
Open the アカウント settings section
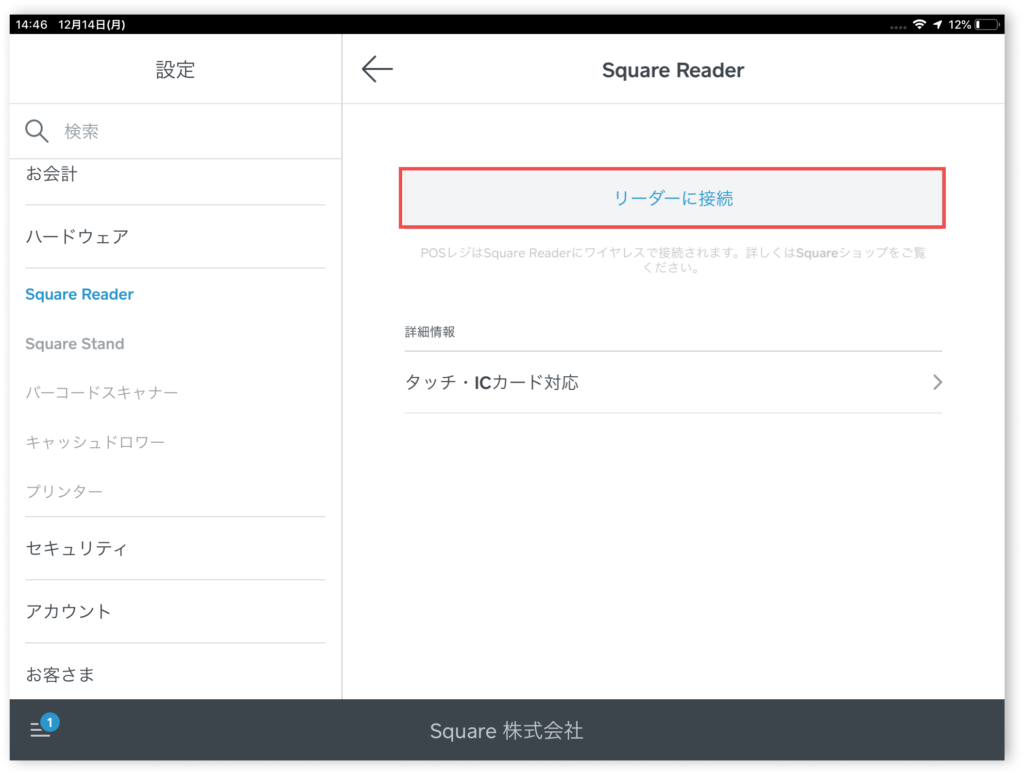click(x=68, y=611)
